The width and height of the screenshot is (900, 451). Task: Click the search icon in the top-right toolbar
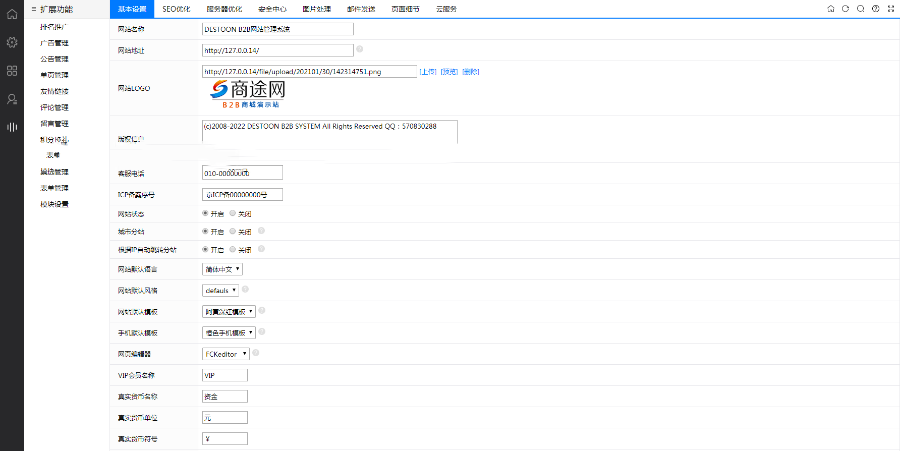pyautogui.click(x=860, y=9)
